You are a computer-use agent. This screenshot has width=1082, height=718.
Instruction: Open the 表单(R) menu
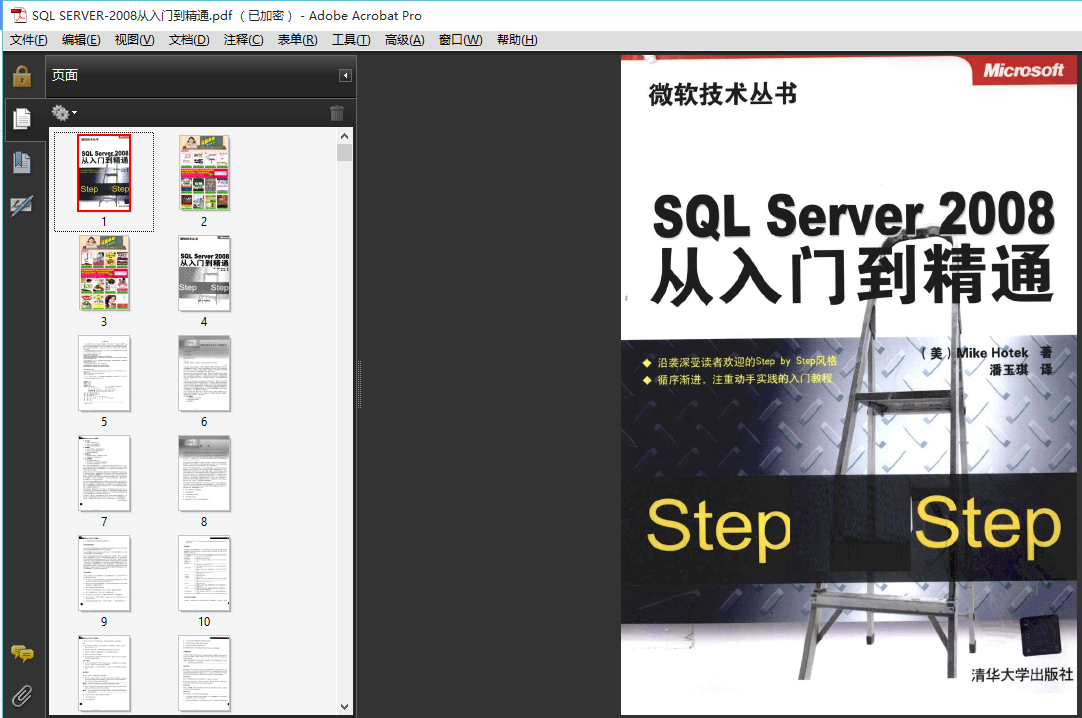point(297,40)
